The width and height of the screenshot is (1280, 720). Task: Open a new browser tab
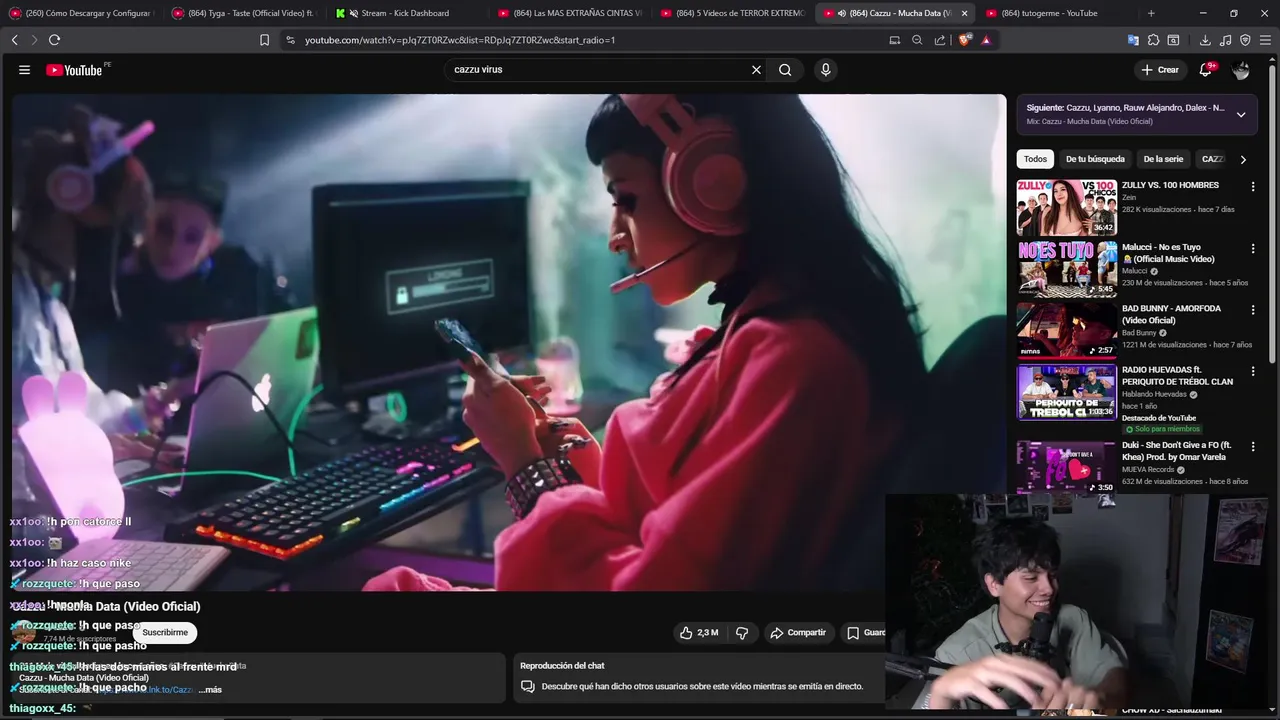pos(1151,13)
